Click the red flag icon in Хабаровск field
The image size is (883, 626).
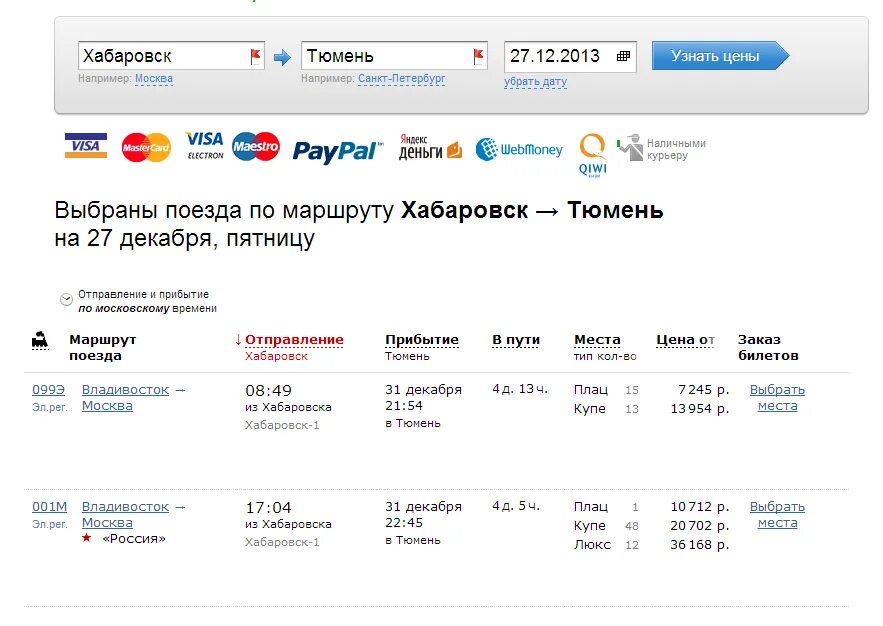256,56
